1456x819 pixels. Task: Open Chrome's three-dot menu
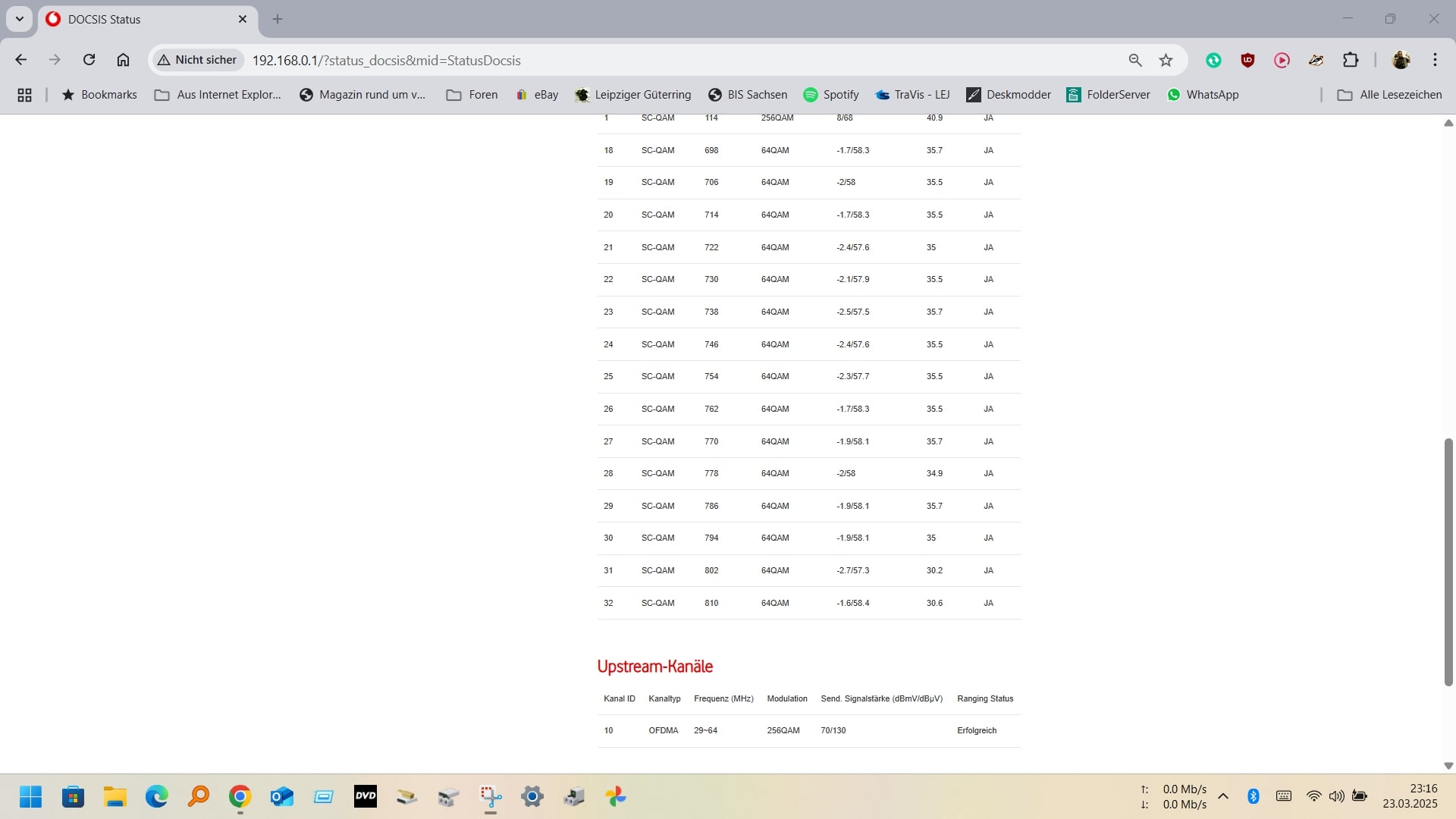[x=1435, y=60]
